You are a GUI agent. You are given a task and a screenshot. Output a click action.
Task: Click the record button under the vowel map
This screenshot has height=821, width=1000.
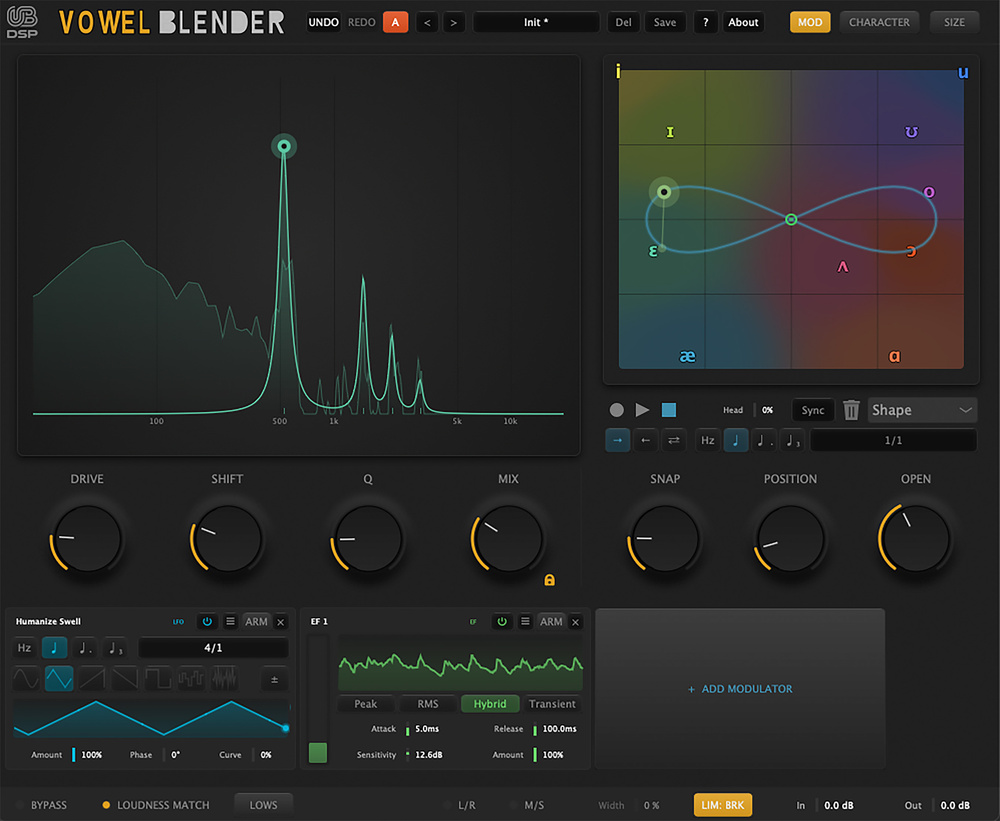click(x=616, y=410)
